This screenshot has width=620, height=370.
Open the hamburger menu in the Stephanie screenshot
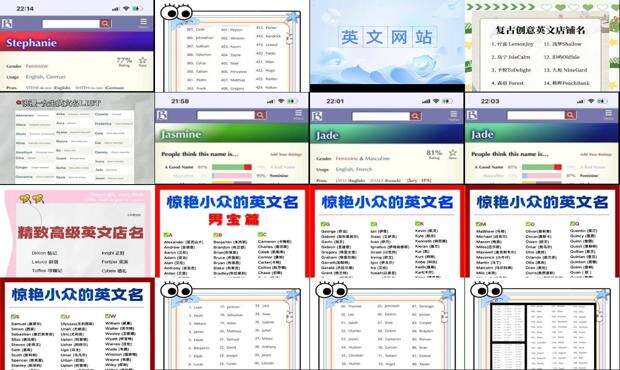pos(143,22)
